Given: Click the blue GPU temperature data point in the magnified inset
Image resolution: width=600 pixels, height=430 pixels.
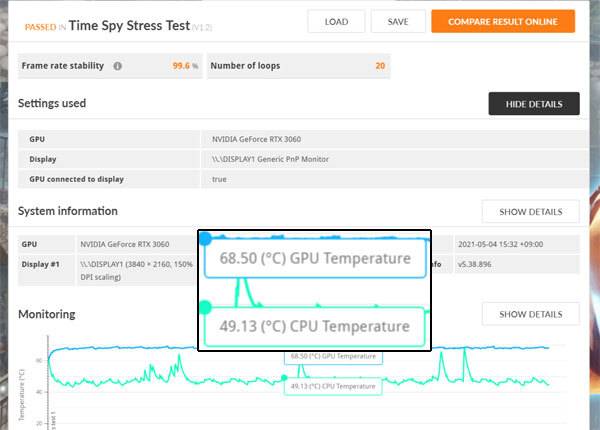Looking at the screenshot, I should coord(205,239).
